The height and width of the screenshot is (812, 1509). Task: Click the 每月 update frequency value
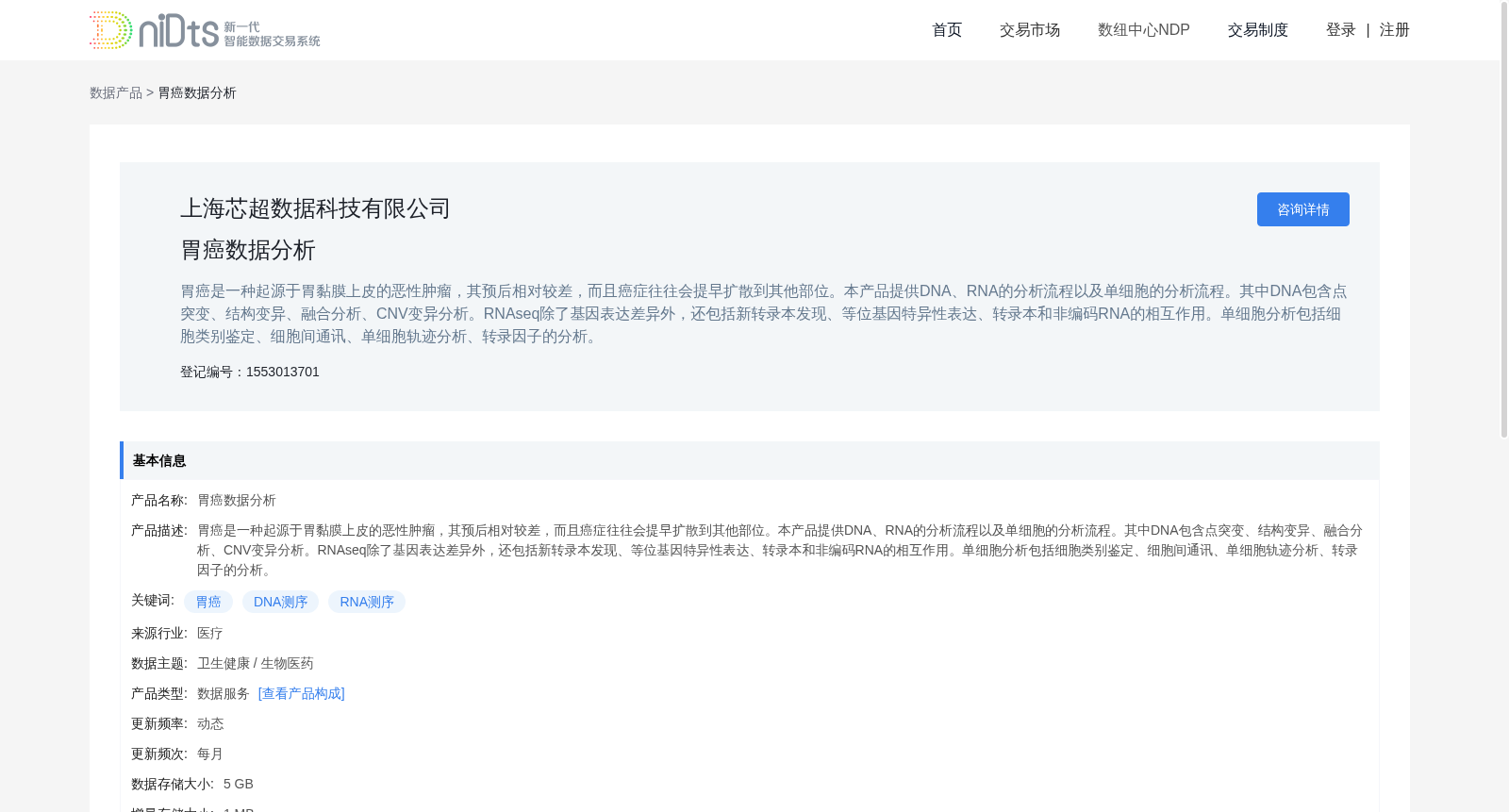(x=210, y=754)
